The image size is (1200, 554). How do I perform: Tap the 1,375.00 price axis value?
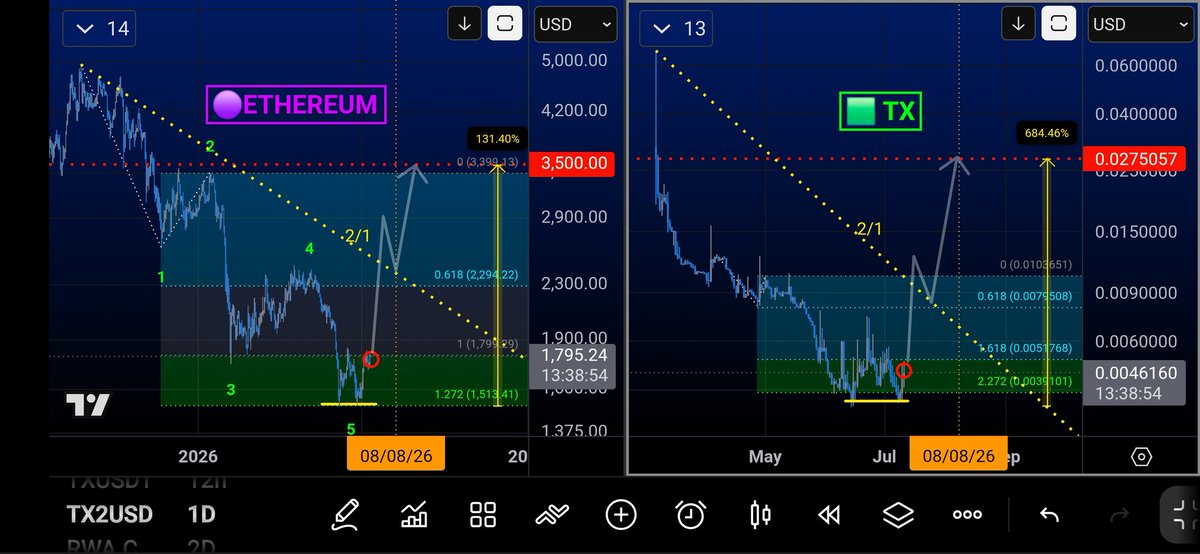574,430
